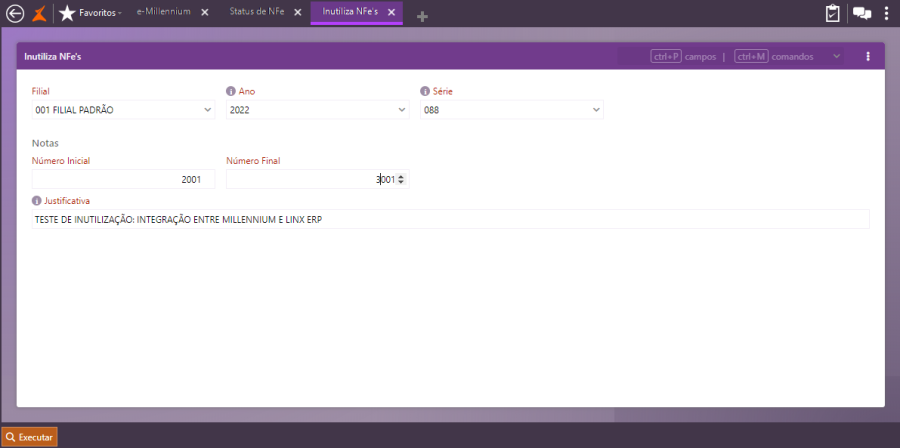
Task: Click the Justificativa text field
Action: point(451,219)
